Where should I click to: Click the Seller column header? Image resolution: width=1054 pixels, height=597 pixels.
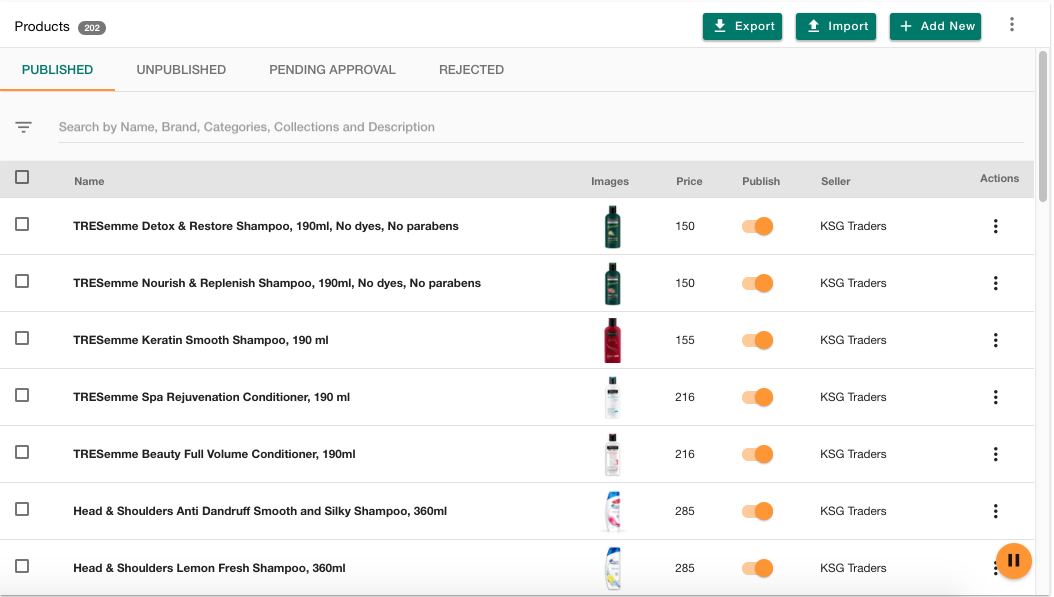(x=836, y=181)
